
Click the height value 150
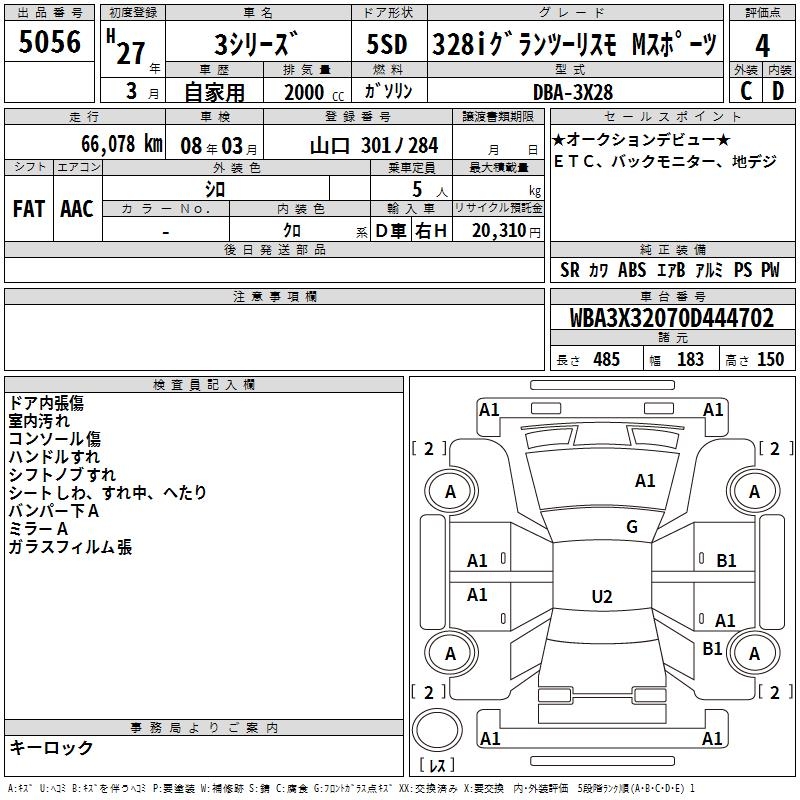(x=770, y=359)
